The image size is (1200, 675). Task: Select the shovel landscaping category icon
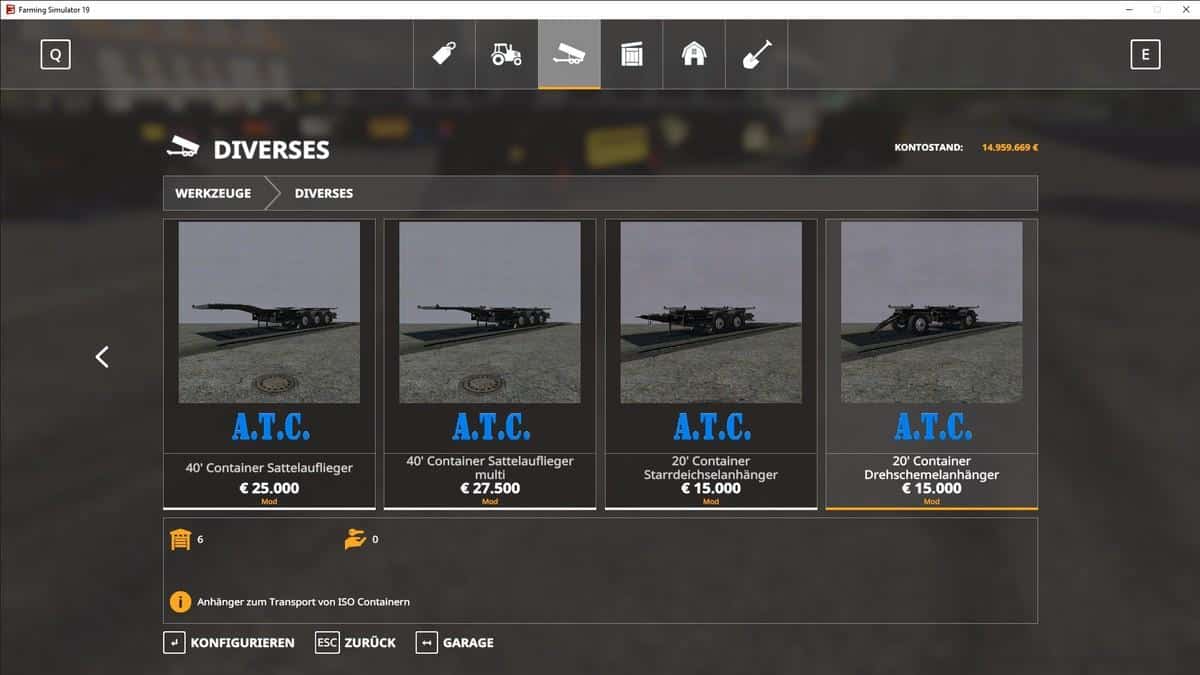756,54
